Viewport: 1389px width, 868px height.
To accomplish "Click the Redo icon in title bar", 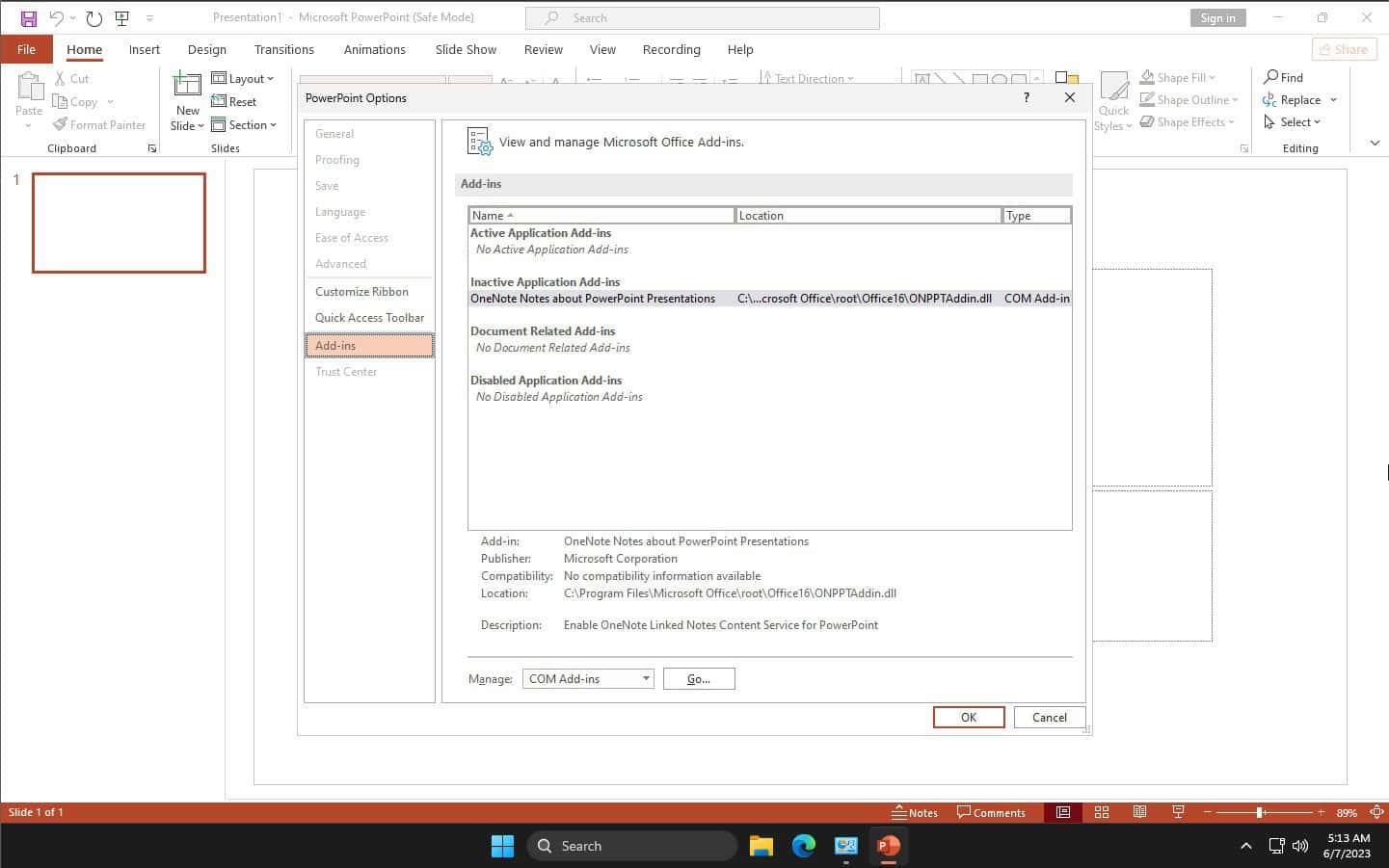I will (93, 18).
